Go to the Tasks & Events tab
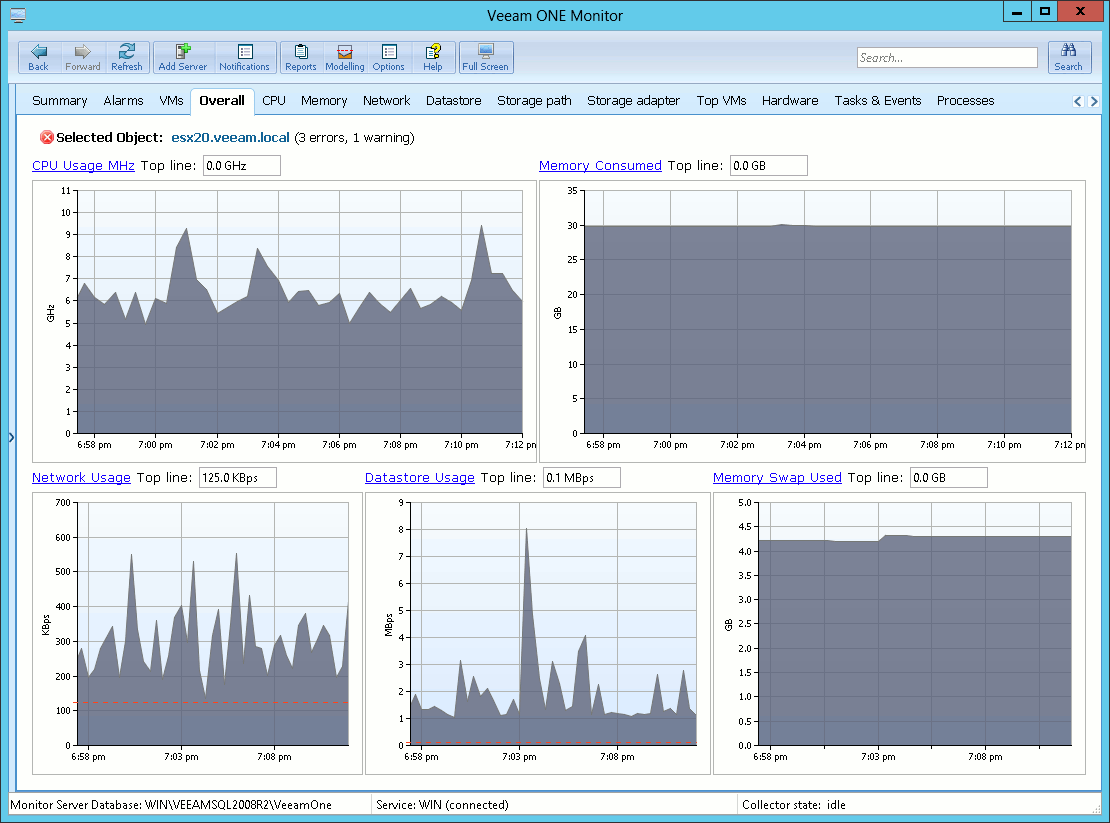The height and width of the screenshot is (823, 1110). click(878, 100)
